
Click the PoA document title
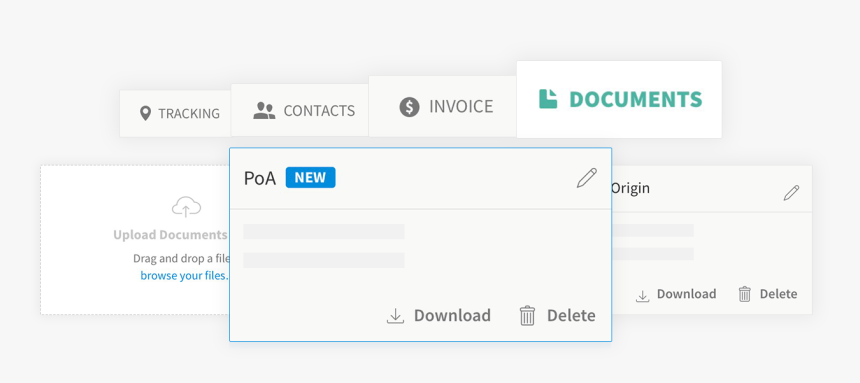pos(260,178)
